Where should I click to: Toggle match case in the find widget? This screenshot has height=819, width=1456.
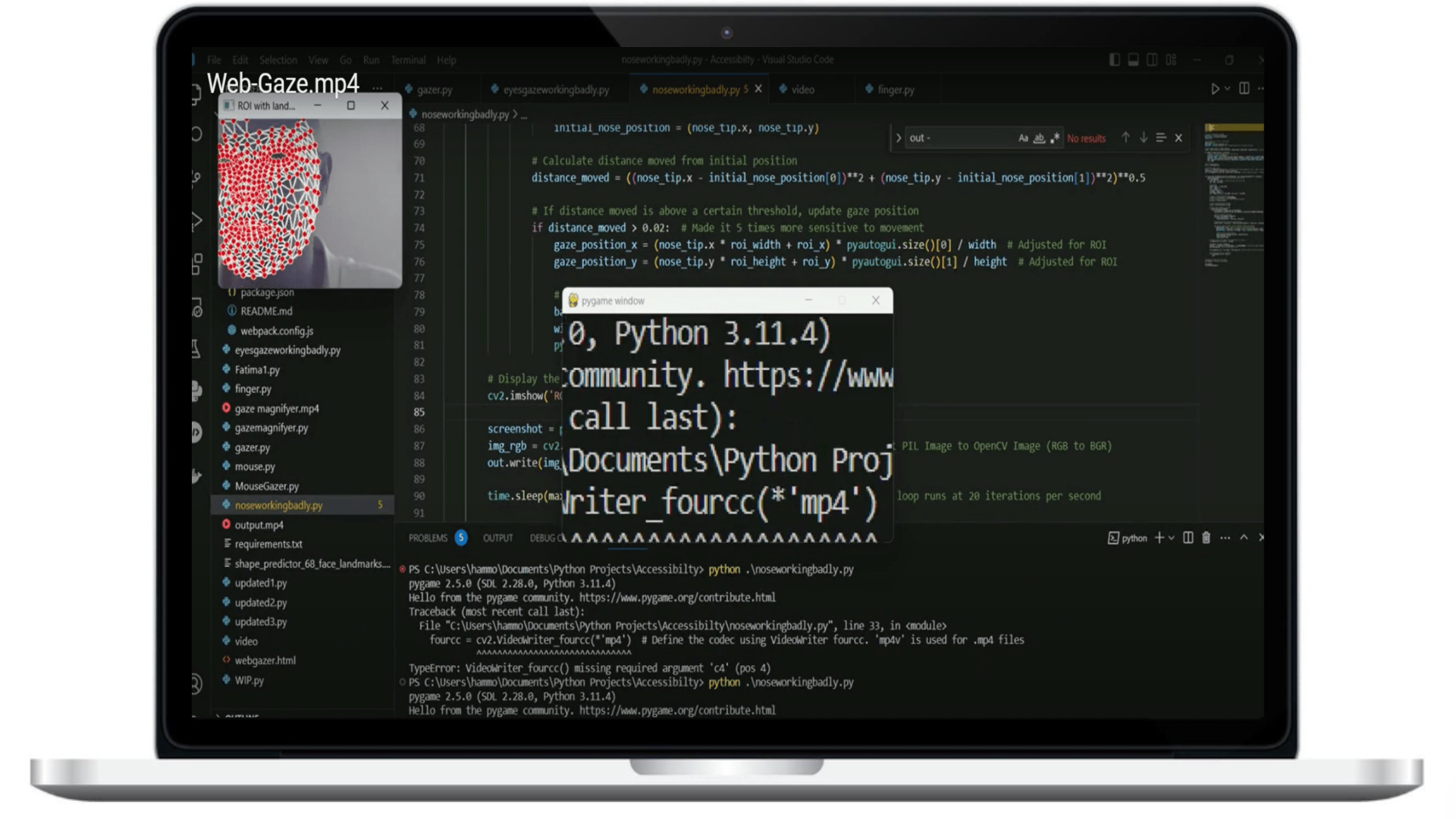pos(1023,138)
